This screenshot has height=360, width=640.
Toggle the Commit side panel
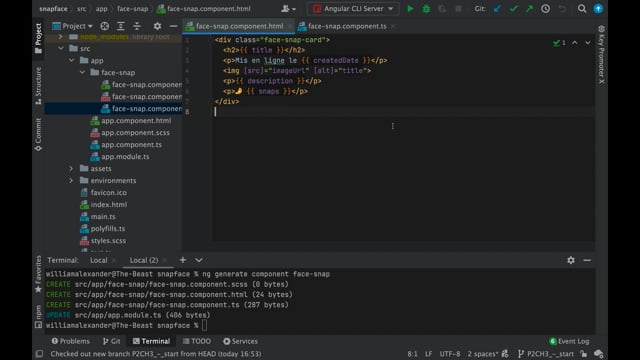(38, 135)
